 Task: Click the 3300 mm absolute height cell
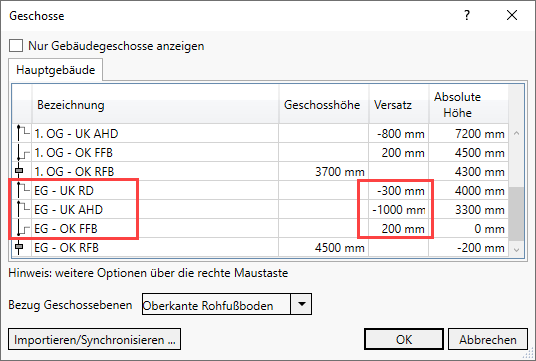[468, 210]
